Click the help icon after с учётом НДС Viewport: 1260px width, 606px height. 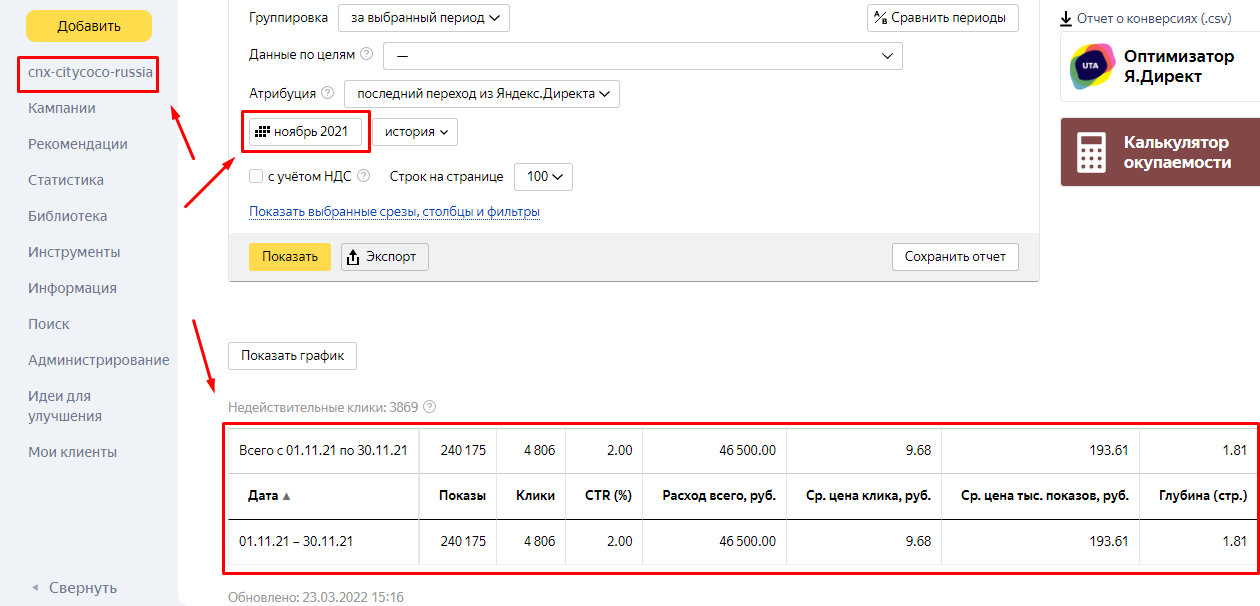point(363,177)
